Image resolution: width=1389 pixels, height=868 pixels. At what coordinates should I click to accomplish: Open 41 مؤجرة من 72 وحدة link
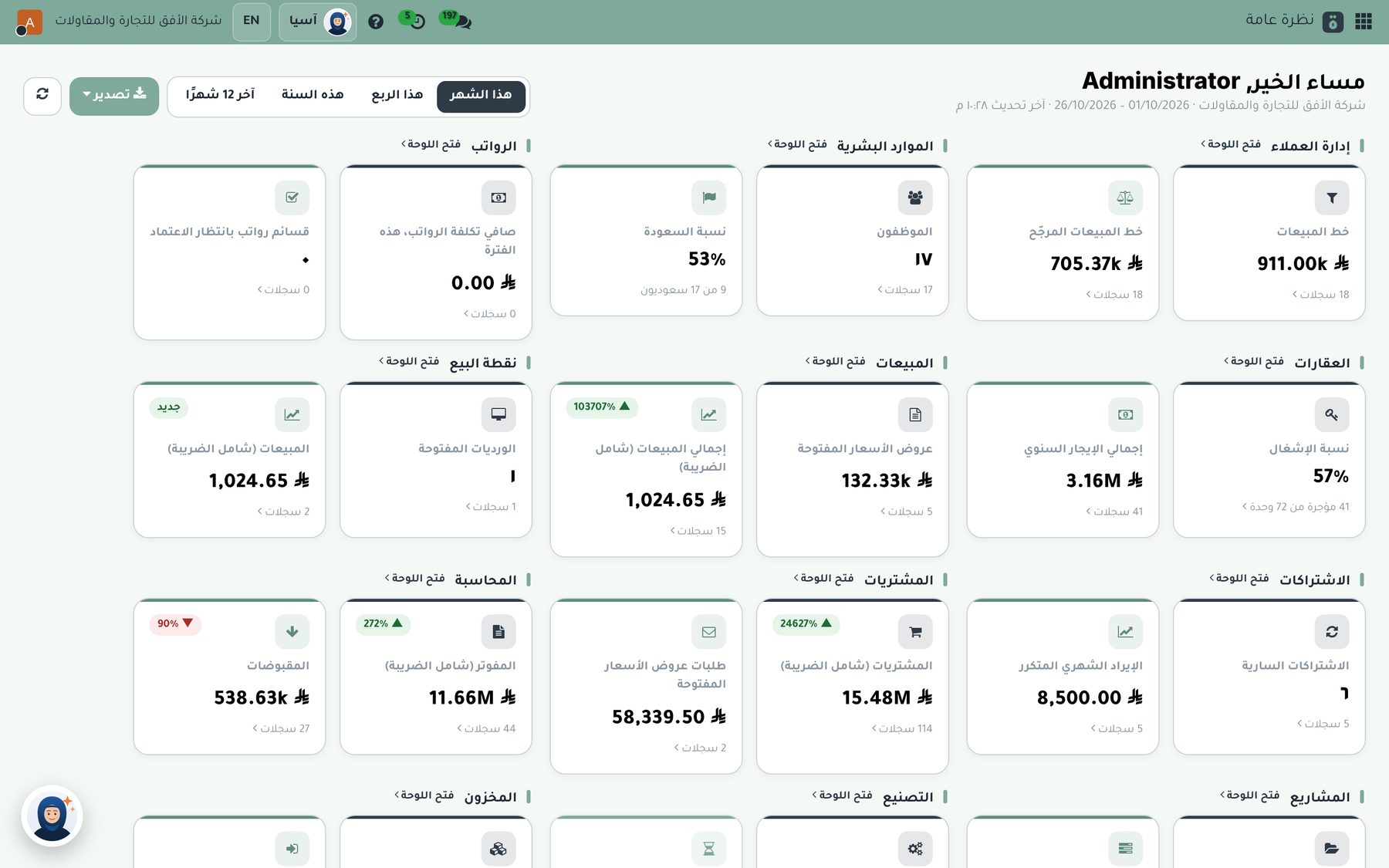[1296, 506]
